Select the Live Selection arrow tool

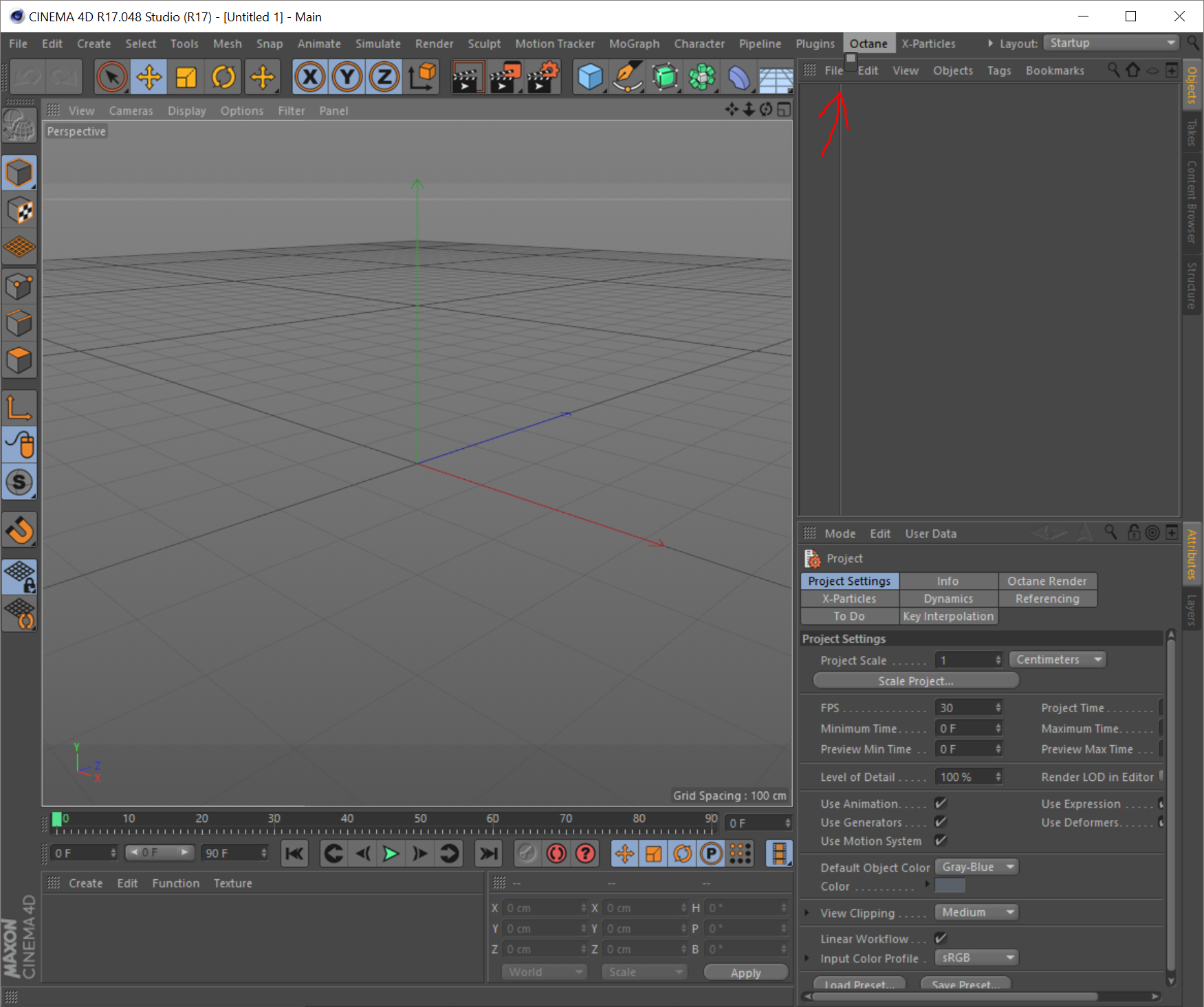111,77
